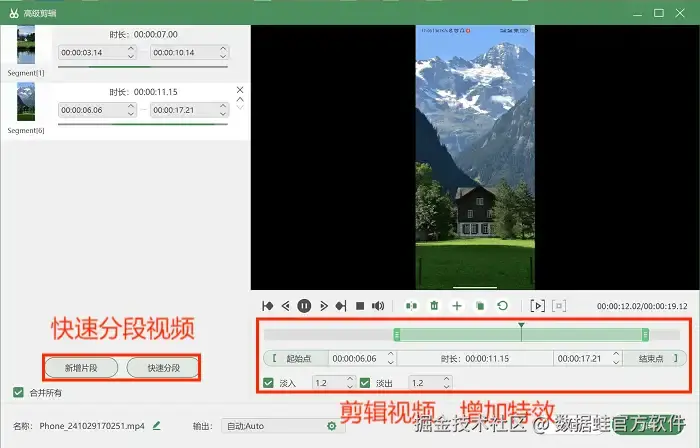Toggle the 合并所有 merge checkbox
Viewport: 700px width, 448px height.
[x=18, y=393]
